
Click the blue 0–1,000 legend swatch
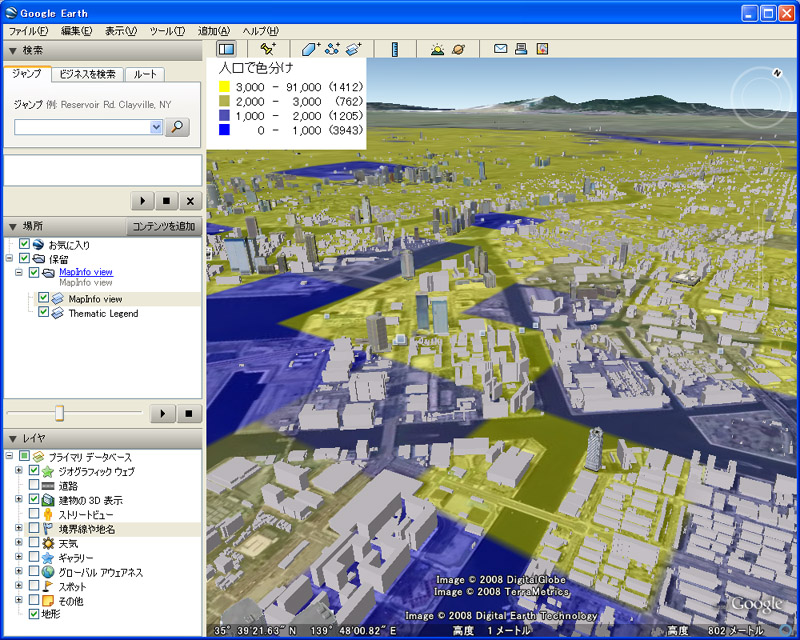[x=224, y=130]
